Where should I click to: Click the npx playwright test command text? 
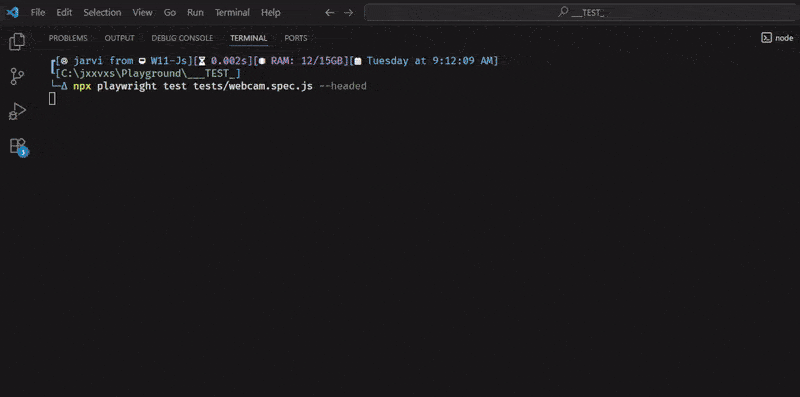tap(220, 86)
